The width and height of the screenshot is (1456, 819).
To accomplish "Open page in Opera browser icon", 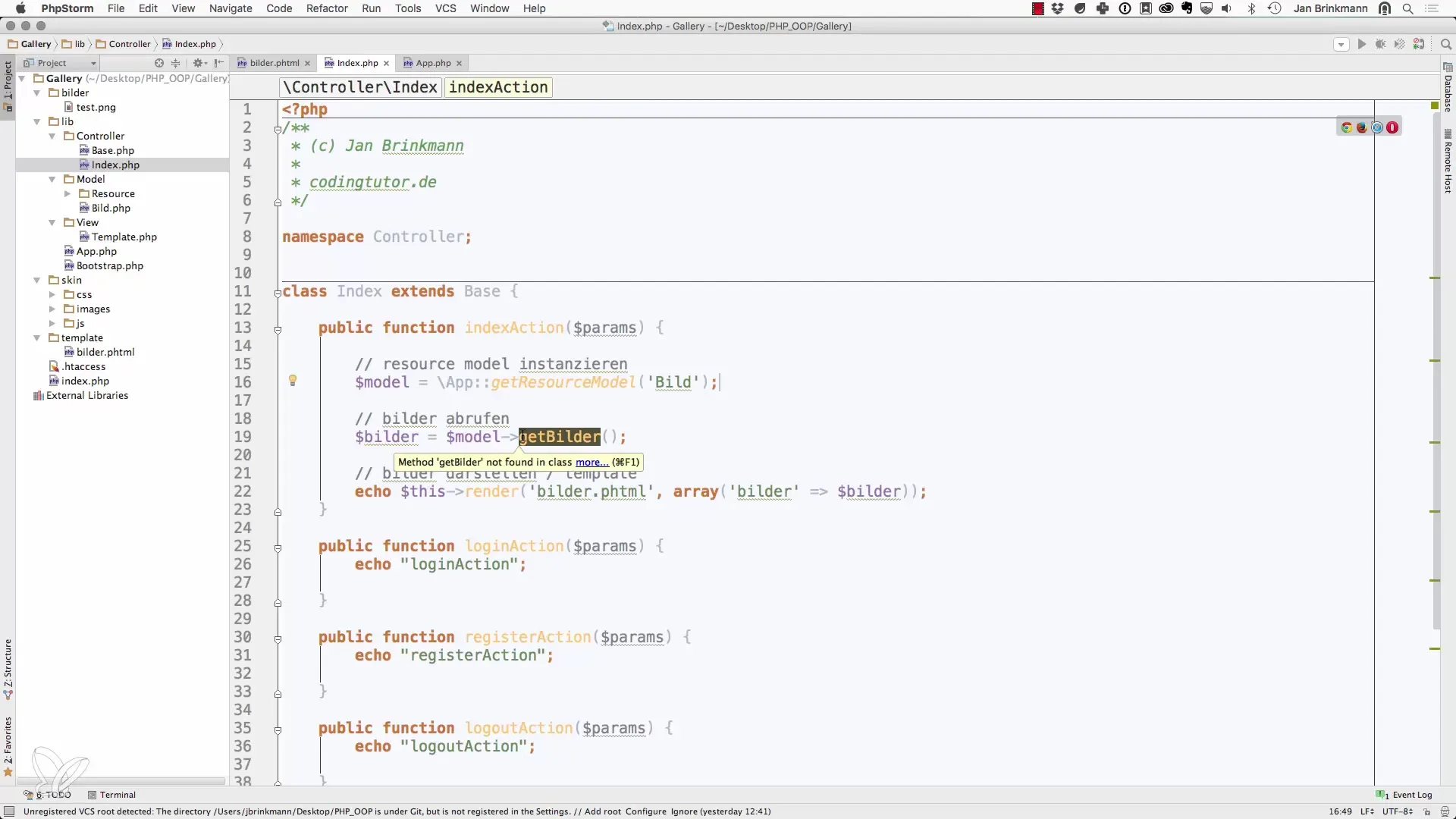I will pos(1392,127).
